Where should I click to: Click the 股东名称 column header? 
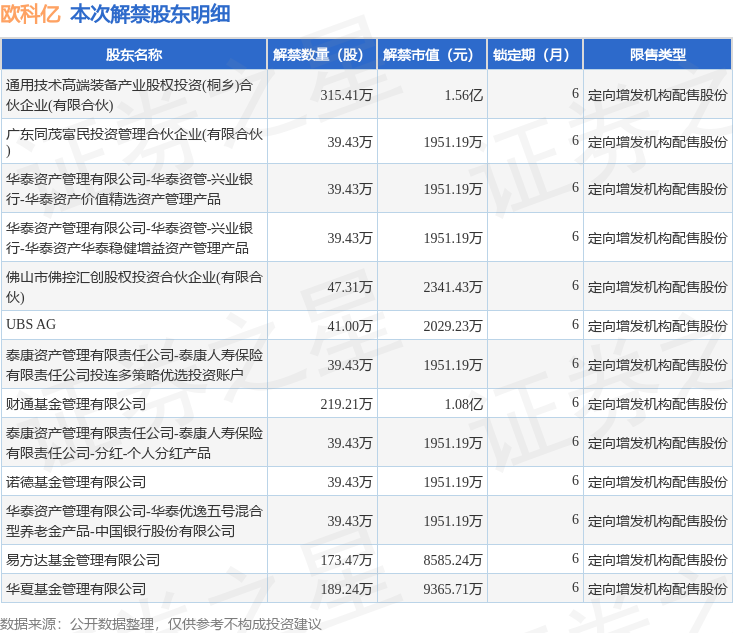click(134, 55)
